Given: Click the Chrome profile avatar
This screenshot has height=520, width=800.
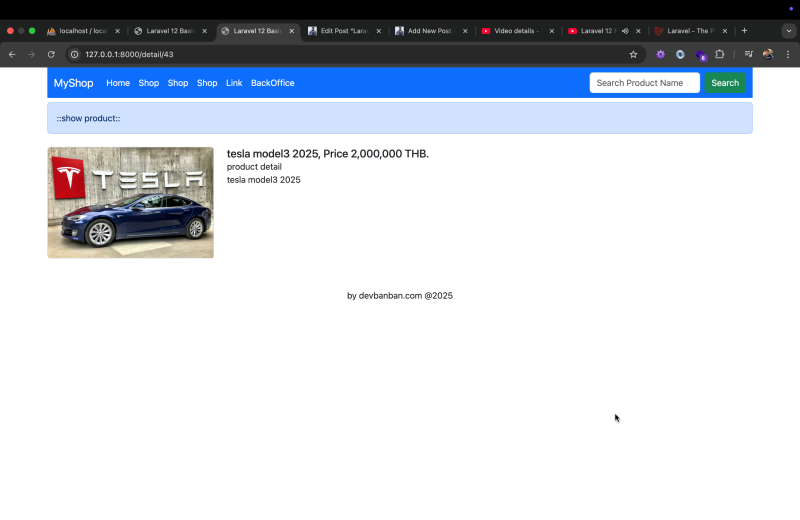Looking at the screenshot, I should click(768, 54).
